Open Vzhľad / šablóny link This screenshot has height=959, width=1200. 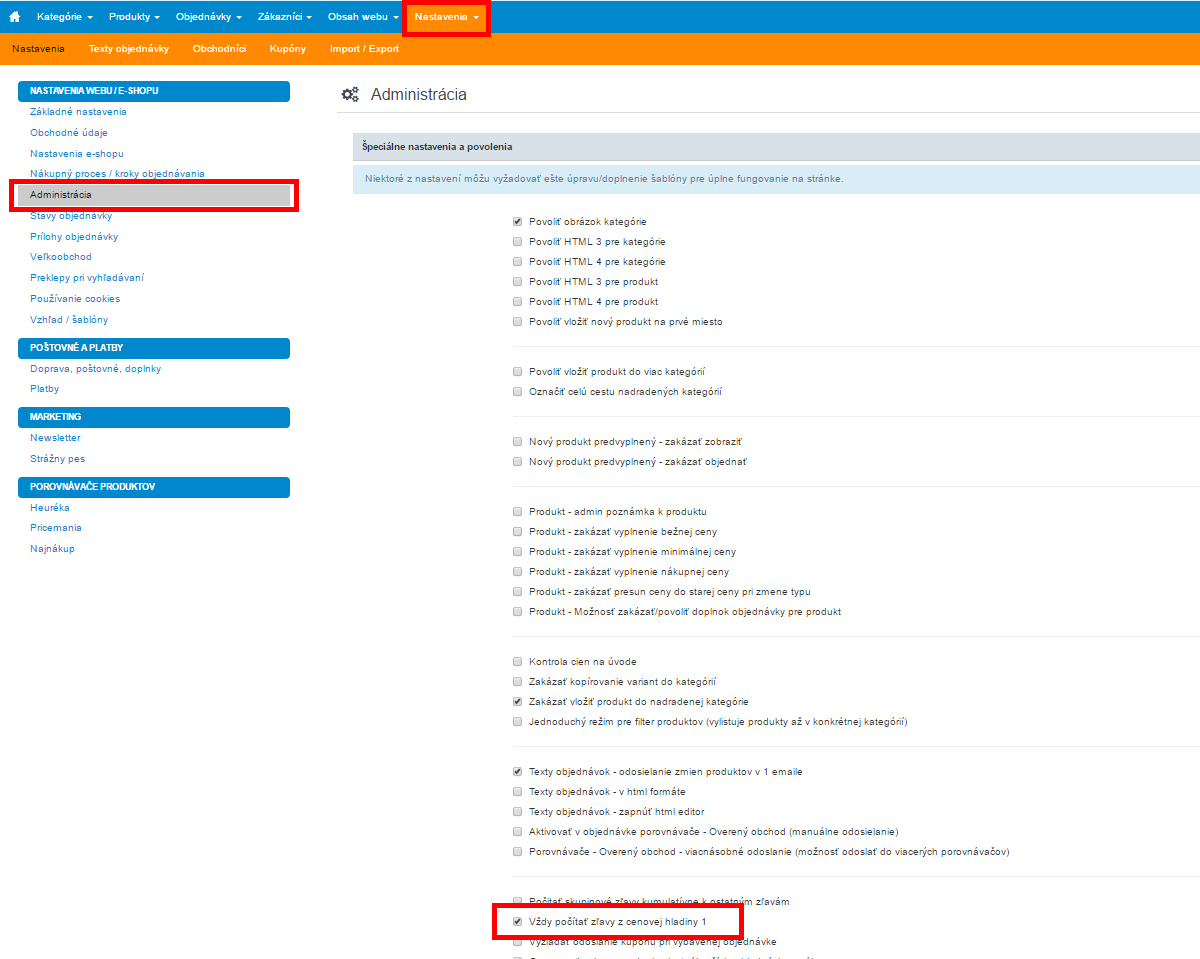(69, 320)
